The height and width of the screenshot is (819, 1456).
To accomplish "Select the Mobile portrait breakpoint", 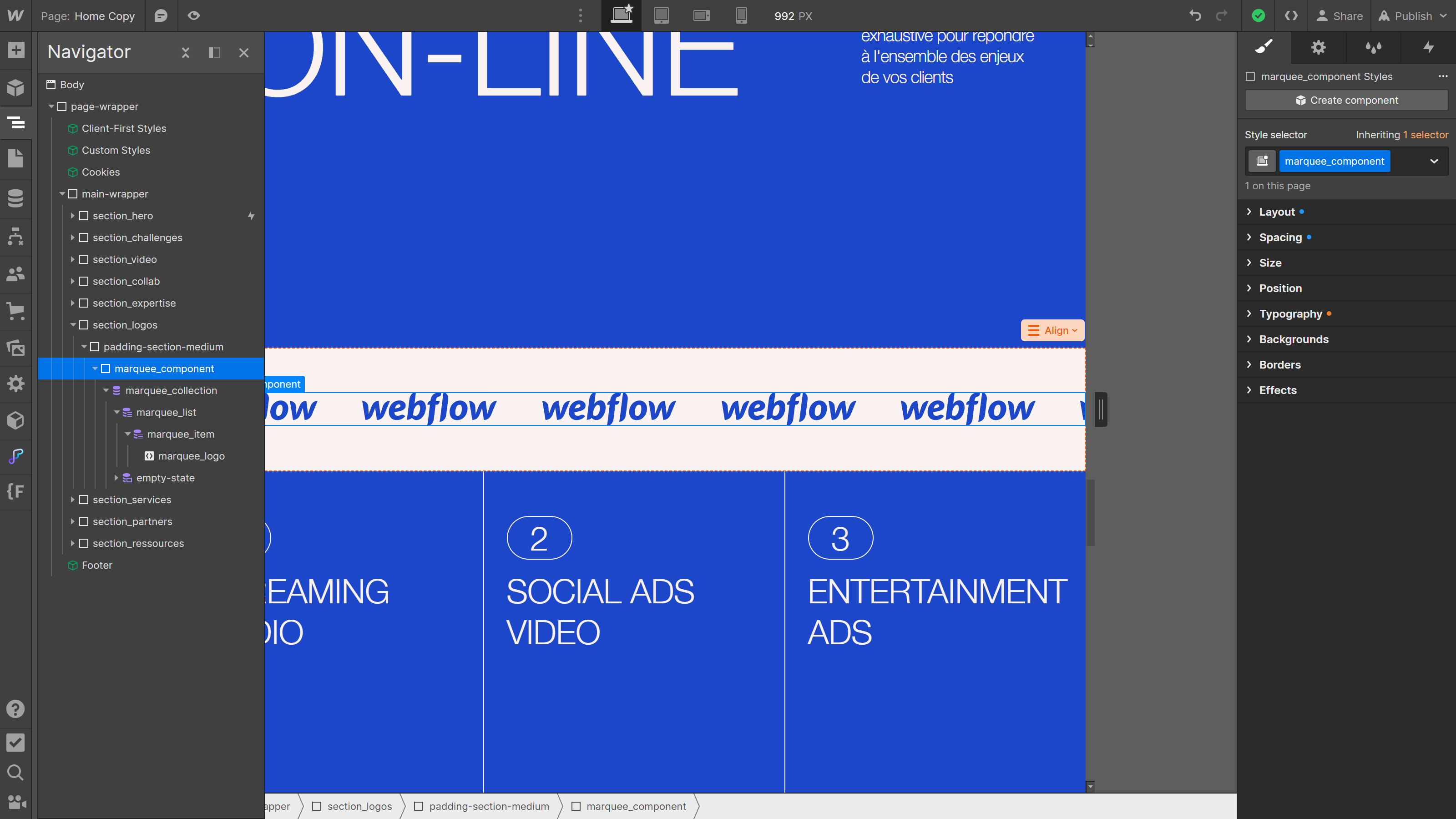I will [x=741, y=15].
